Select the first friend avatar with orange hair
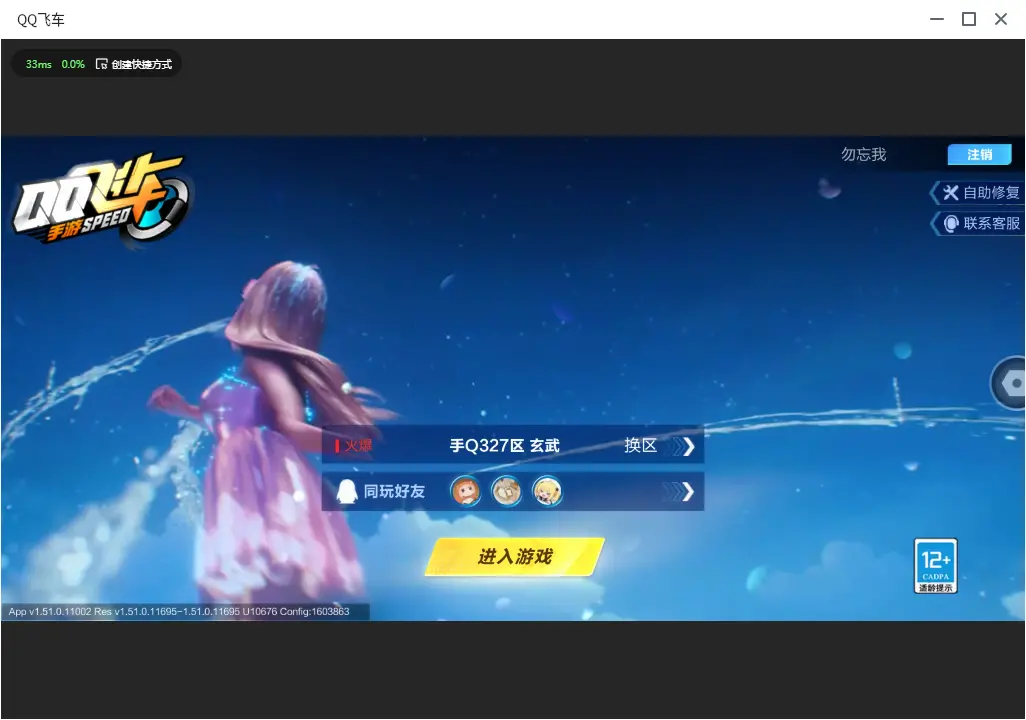This screenshot has height=720, width=1026. (x=466, y=492)
